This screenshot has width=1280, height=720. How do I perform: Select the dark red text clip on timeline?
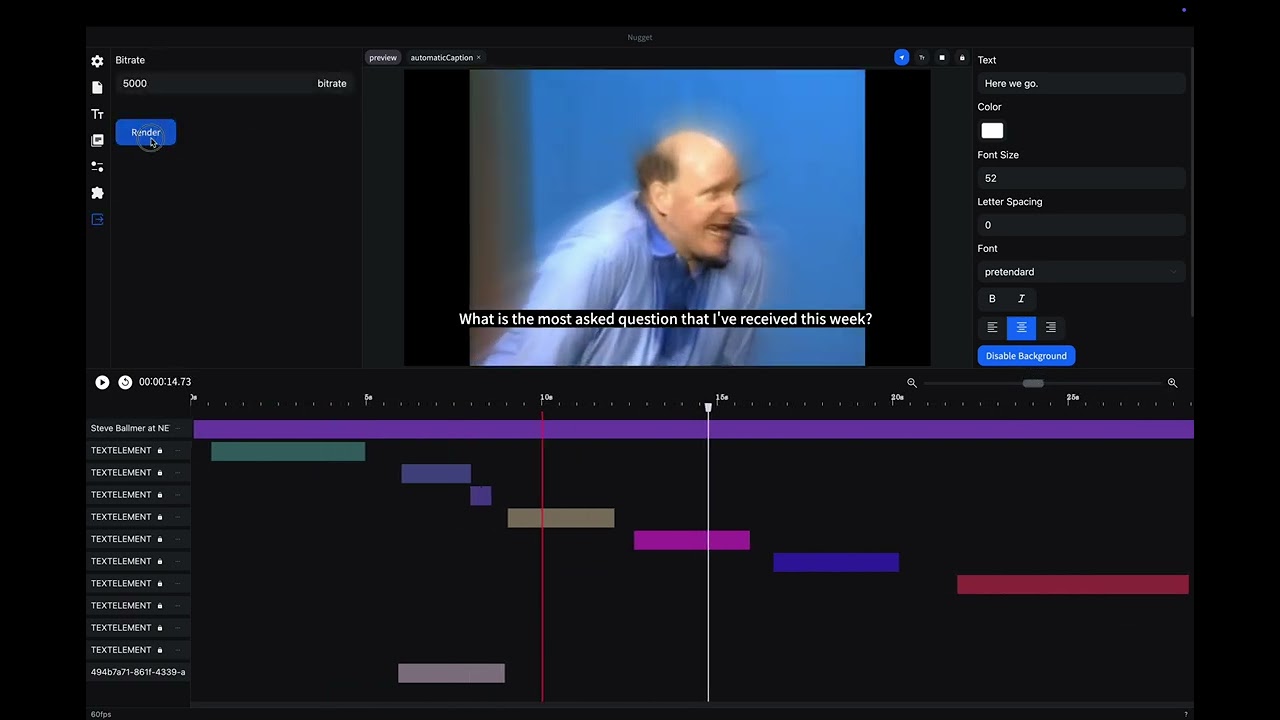coord(1073,584)
